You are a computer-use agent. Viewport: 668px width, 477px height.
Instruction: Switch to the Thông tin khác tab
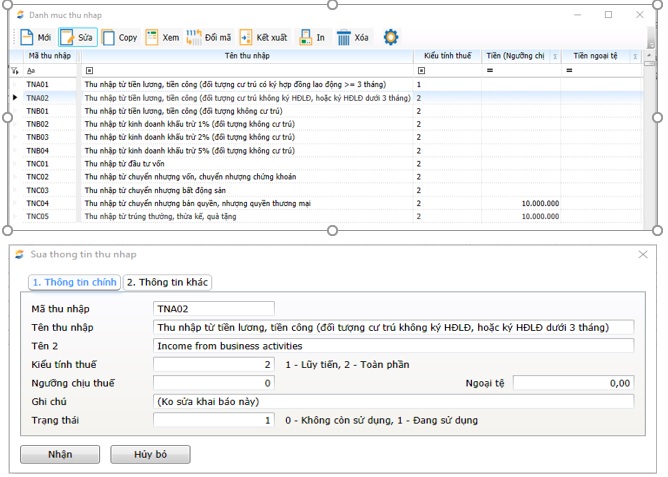167,282
